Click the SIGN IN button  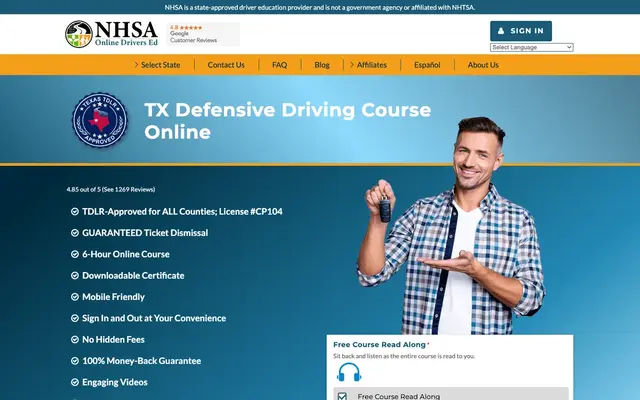point(521,31)
